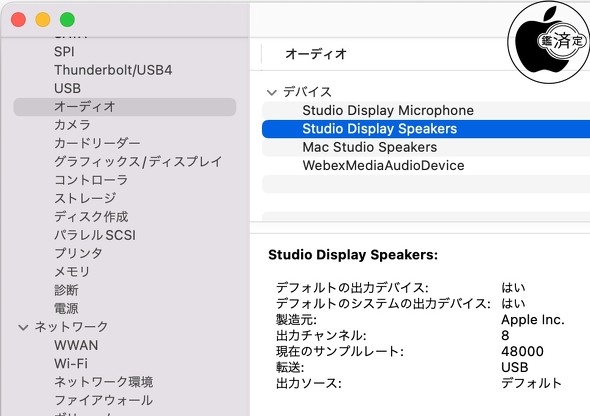Zoom the window with green button
The width and height of the screenshot is (590, 416).
[67, 20]
